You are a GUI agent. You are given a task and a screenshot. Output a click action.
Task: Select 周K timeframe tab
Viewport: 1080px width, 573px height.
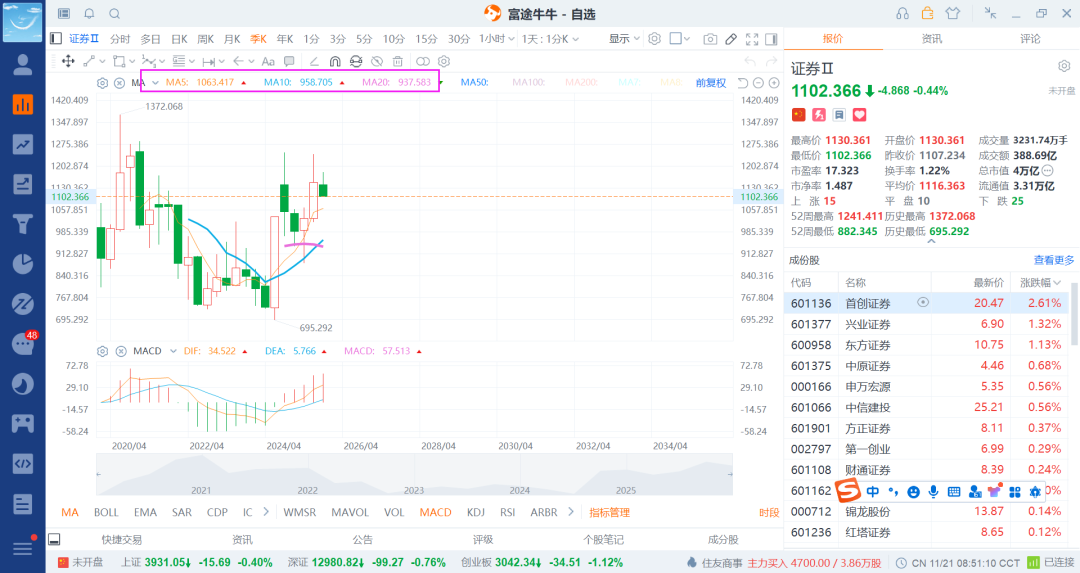pos(205,39)
